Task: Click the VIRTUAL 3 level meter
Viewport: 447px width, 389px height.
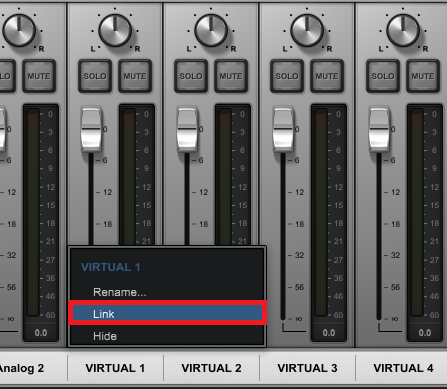Action: point(321,212)
